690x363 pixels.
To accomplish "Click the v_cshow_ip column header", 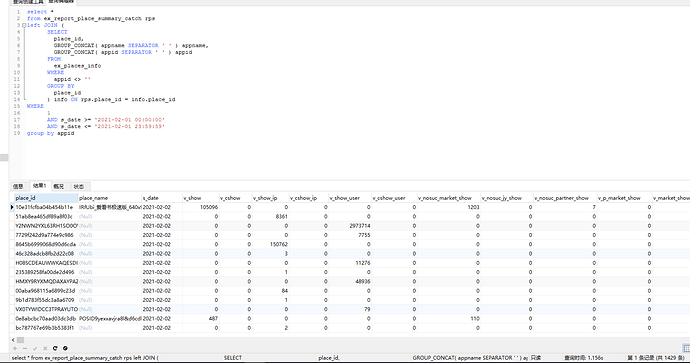I will pos(308,198).
